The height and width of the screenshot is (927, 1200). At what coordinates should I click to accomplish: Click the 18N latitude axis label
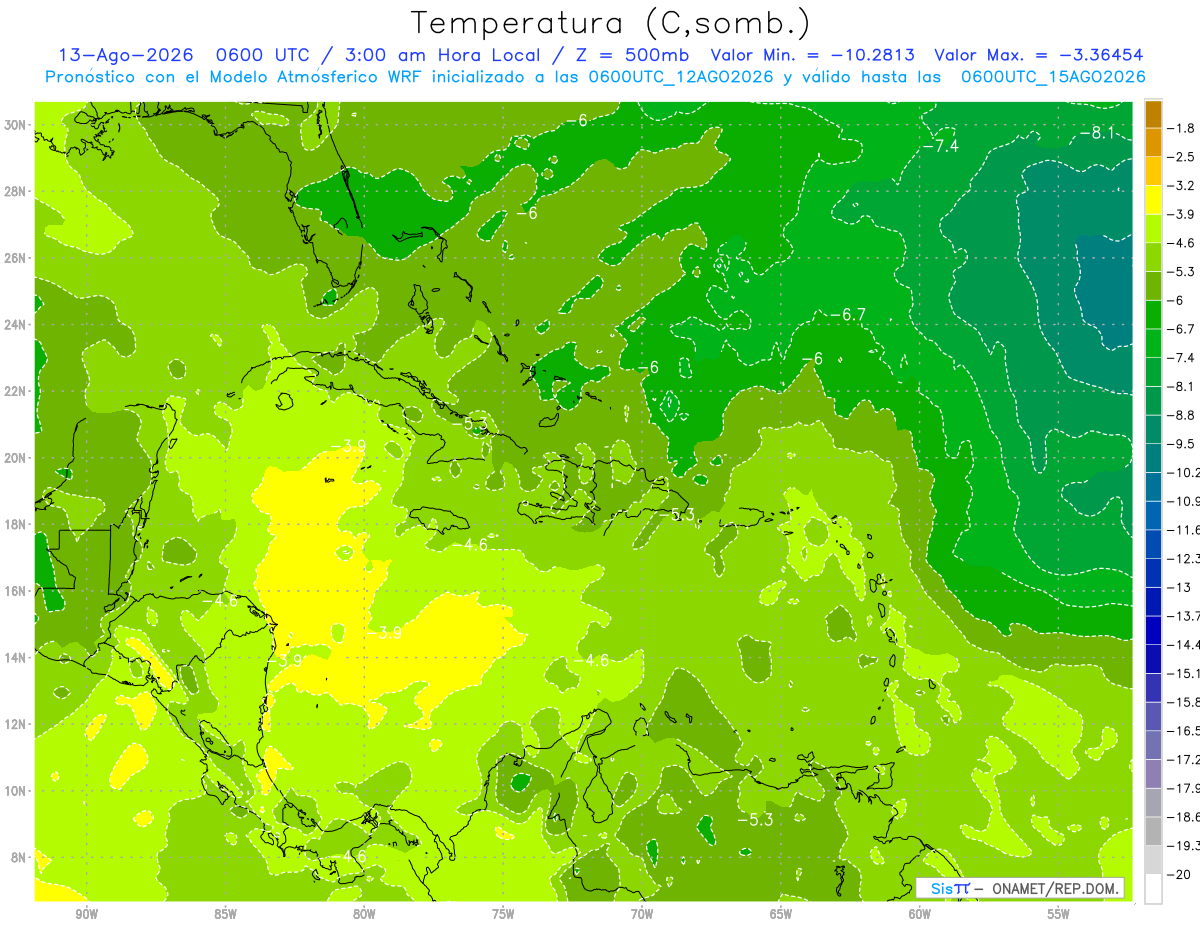tap(17, 524)
